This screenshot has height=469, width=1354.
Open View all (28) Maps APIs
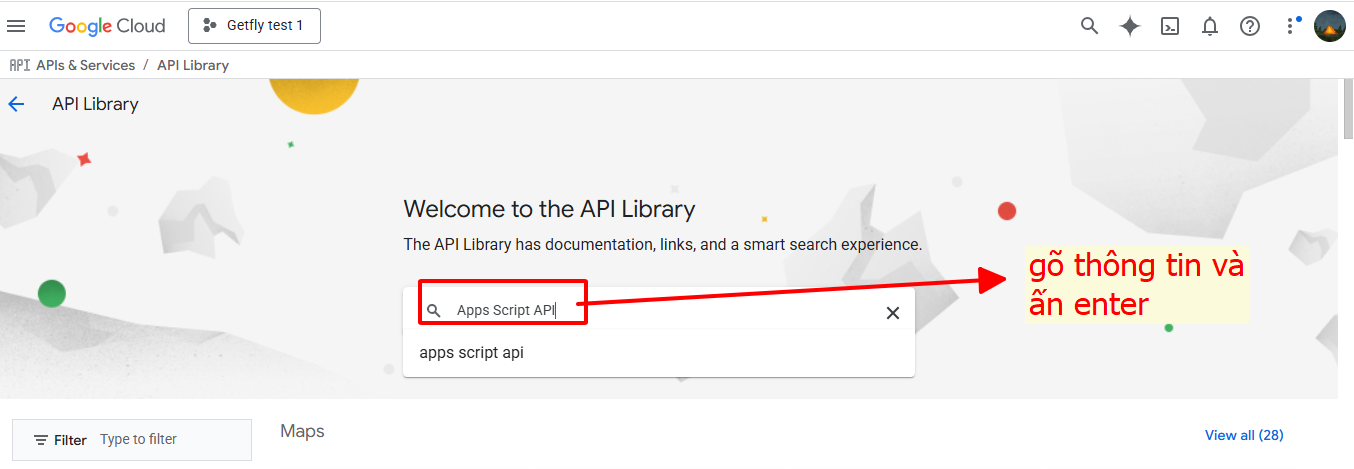coord(1244,435)
